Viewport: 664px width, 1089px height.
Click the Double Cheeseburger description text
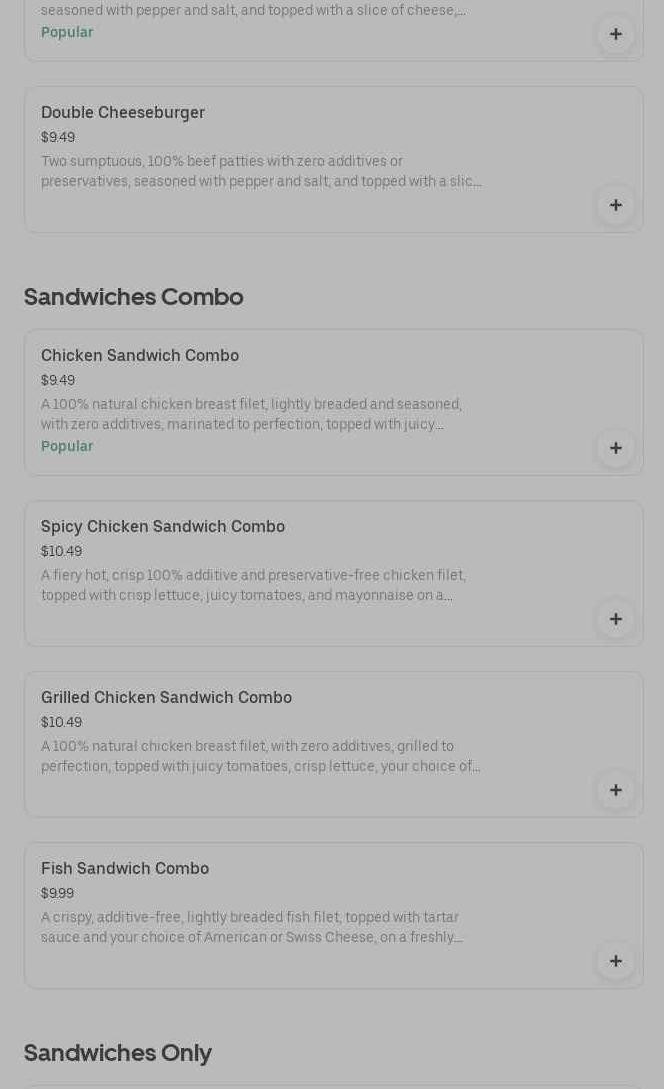point(260,171)
